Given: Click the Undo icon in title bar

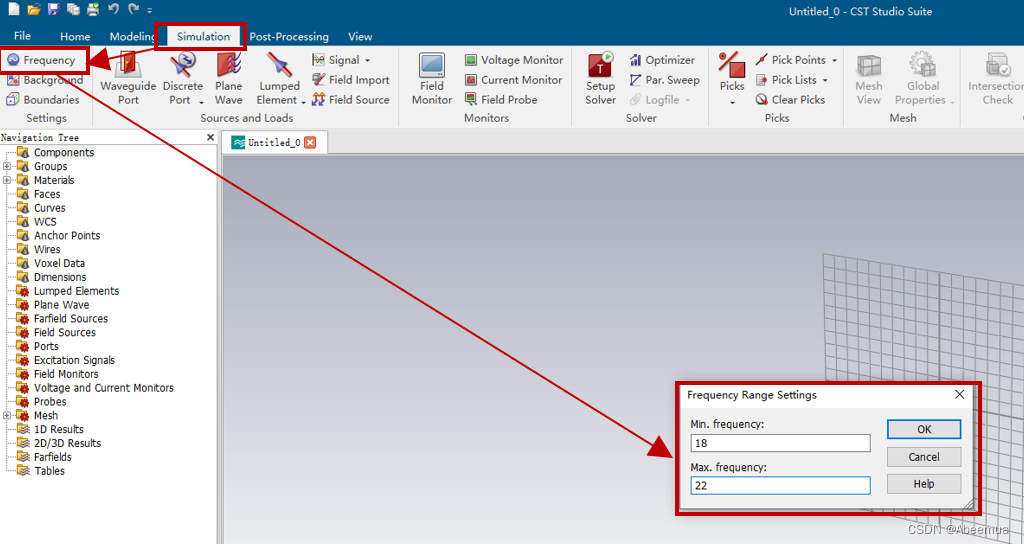Looking at the screenshot, I should [113, 9].
